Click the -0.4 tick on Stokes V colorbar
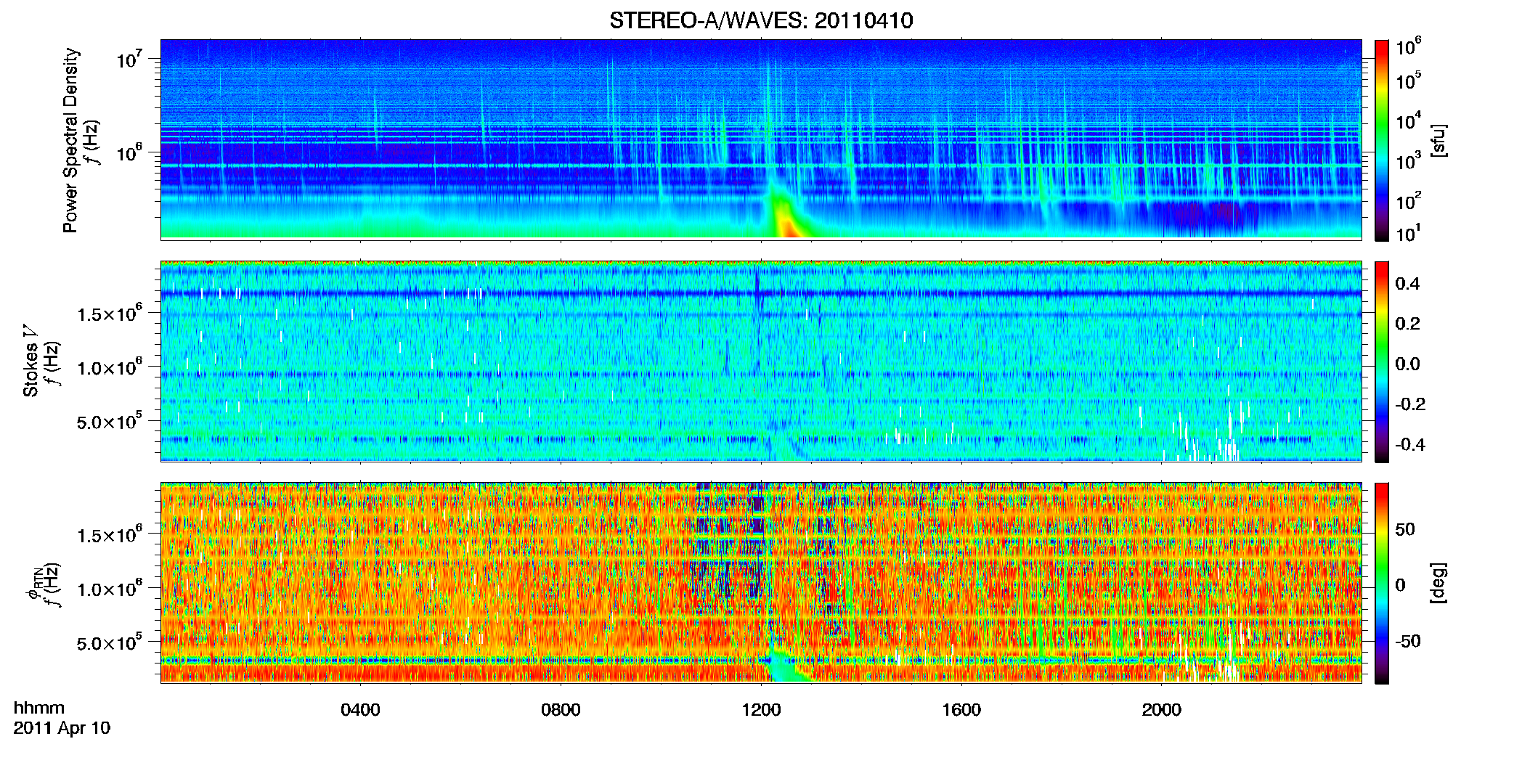Viewport: 1522px width, 784px height. (x=1410, y=444)
